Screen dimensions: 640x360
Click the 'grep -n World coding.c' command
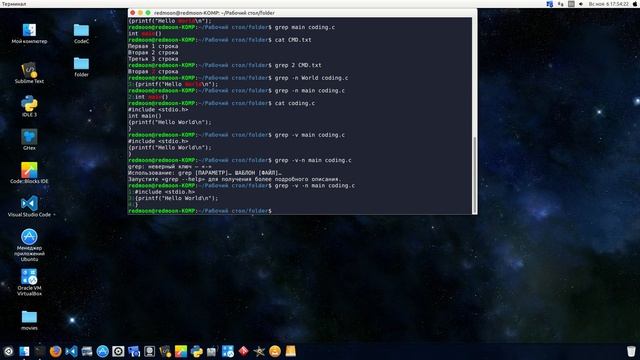pyautogui.click(x=311, y=78)
